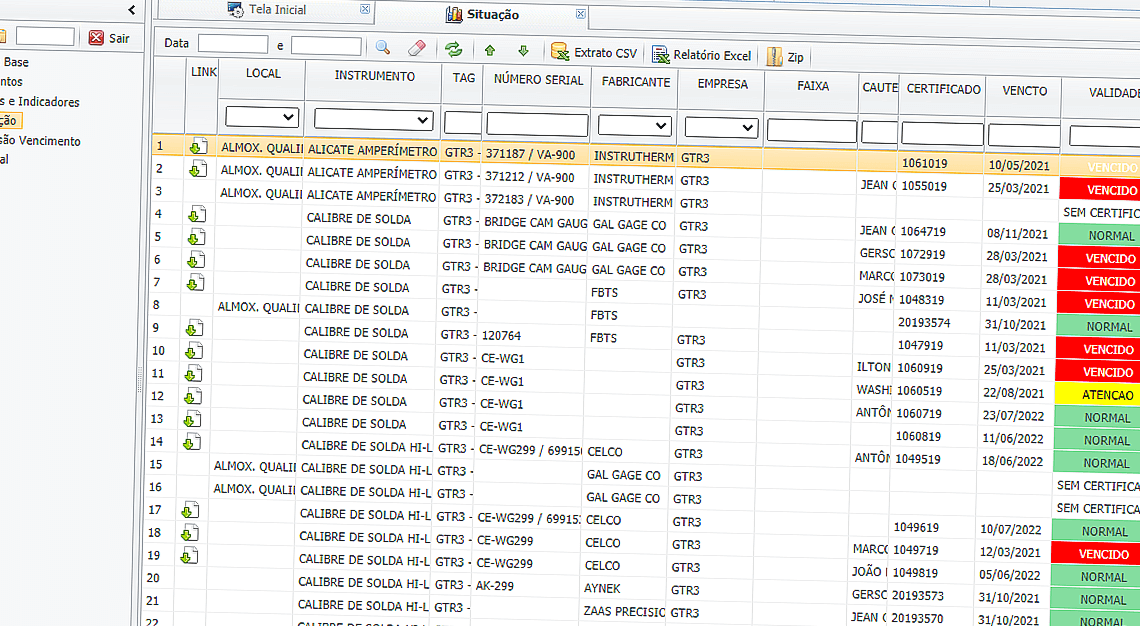The width and height of the screenshot is (1140, 626).
Task: Close the Tela Inicial tab
Action: 365,10
